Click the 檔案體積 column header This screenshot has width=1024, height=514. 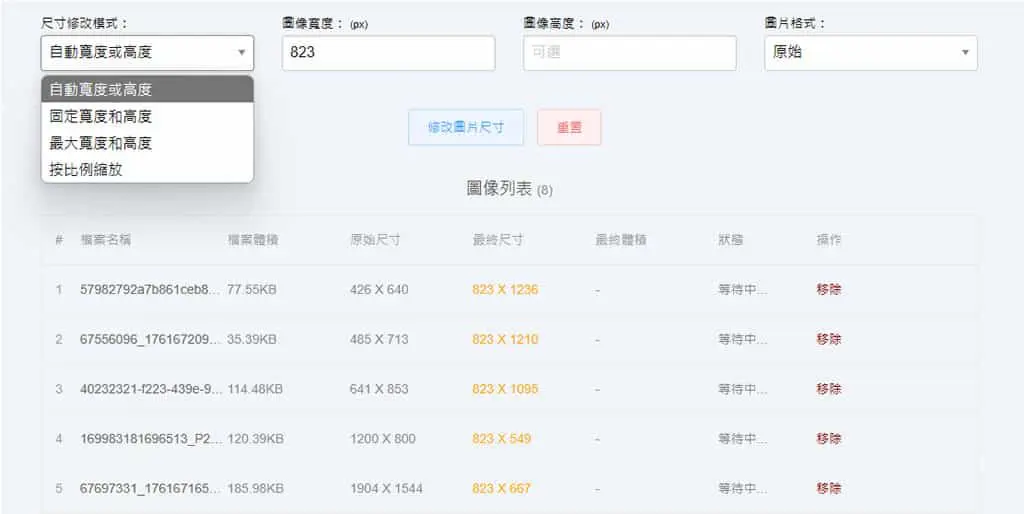[253, 240]
